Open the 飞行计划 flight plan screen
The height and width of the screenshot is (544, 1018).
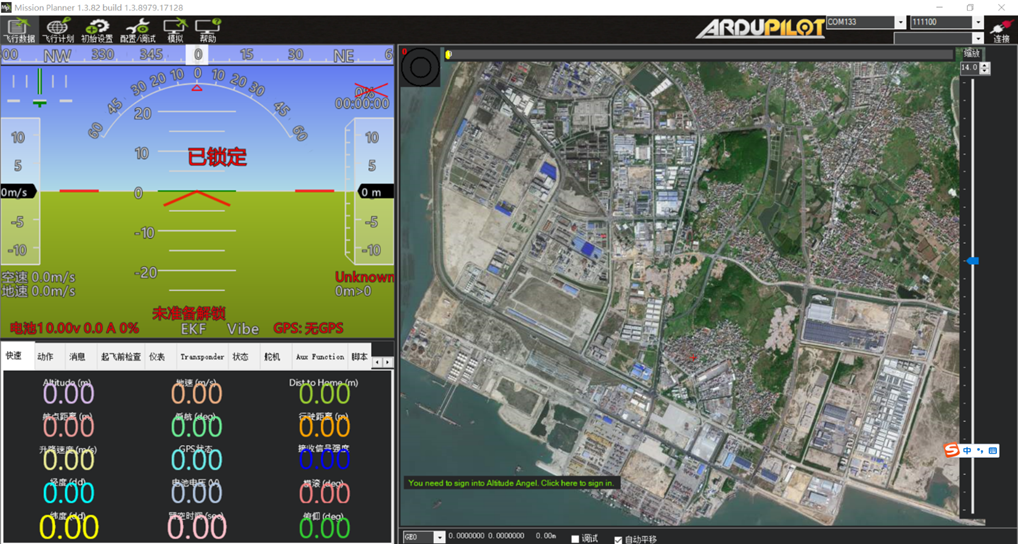pyautogui.click(x=58, y=30)
